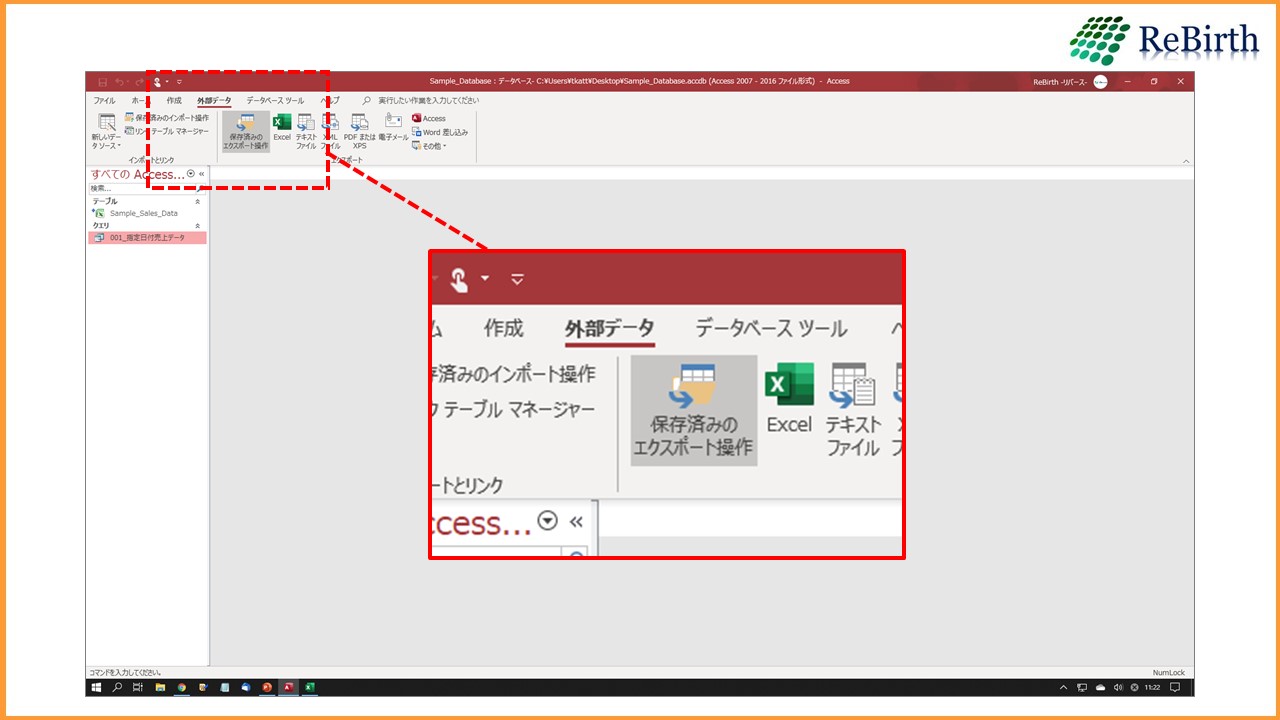Click テキスト ファイル export in the main Access ribbon

306,132
